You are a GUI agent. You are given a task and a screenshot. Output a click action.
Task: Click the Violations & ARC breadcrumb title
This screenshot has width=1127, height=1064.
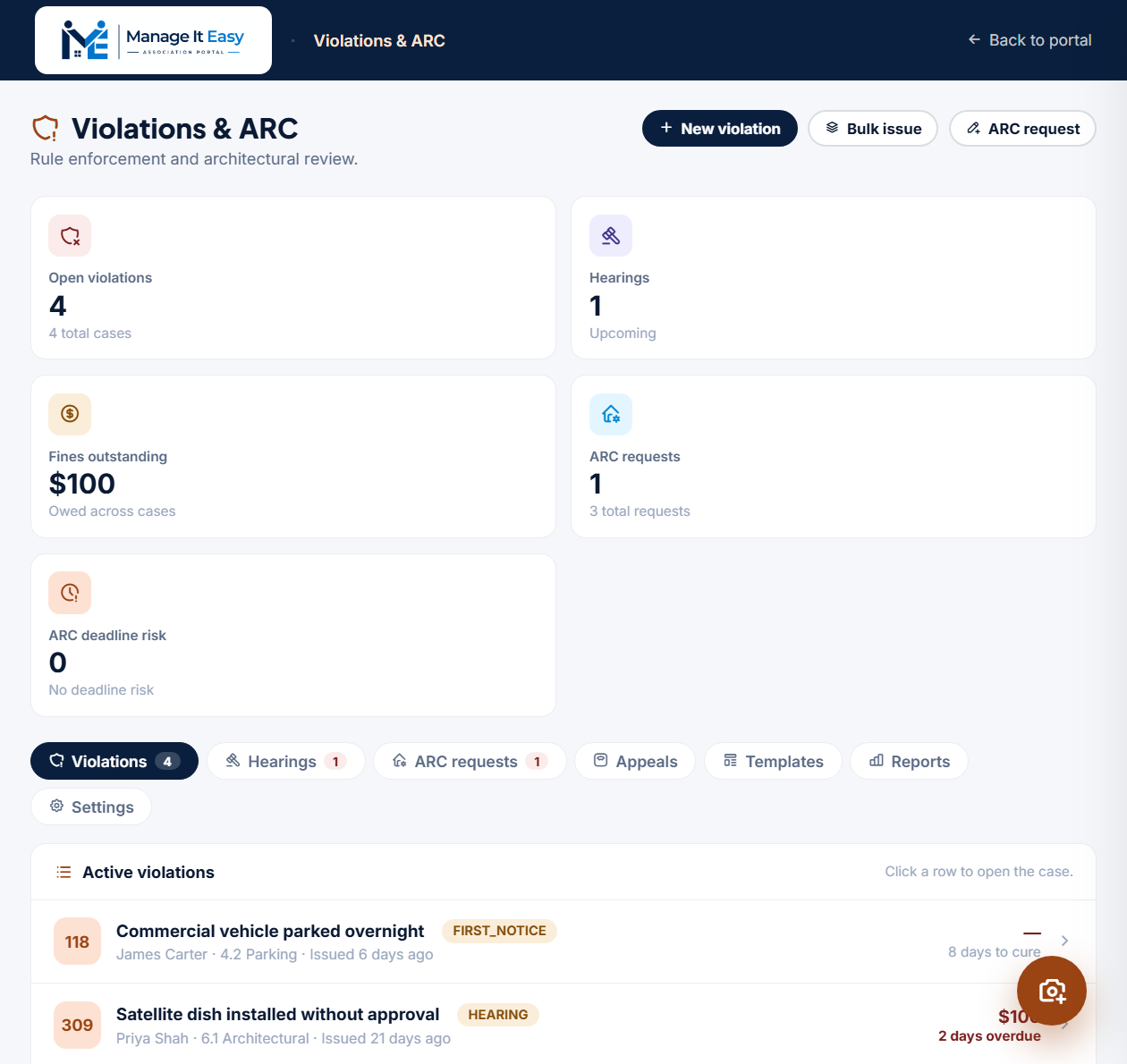[x=379, y=41]
